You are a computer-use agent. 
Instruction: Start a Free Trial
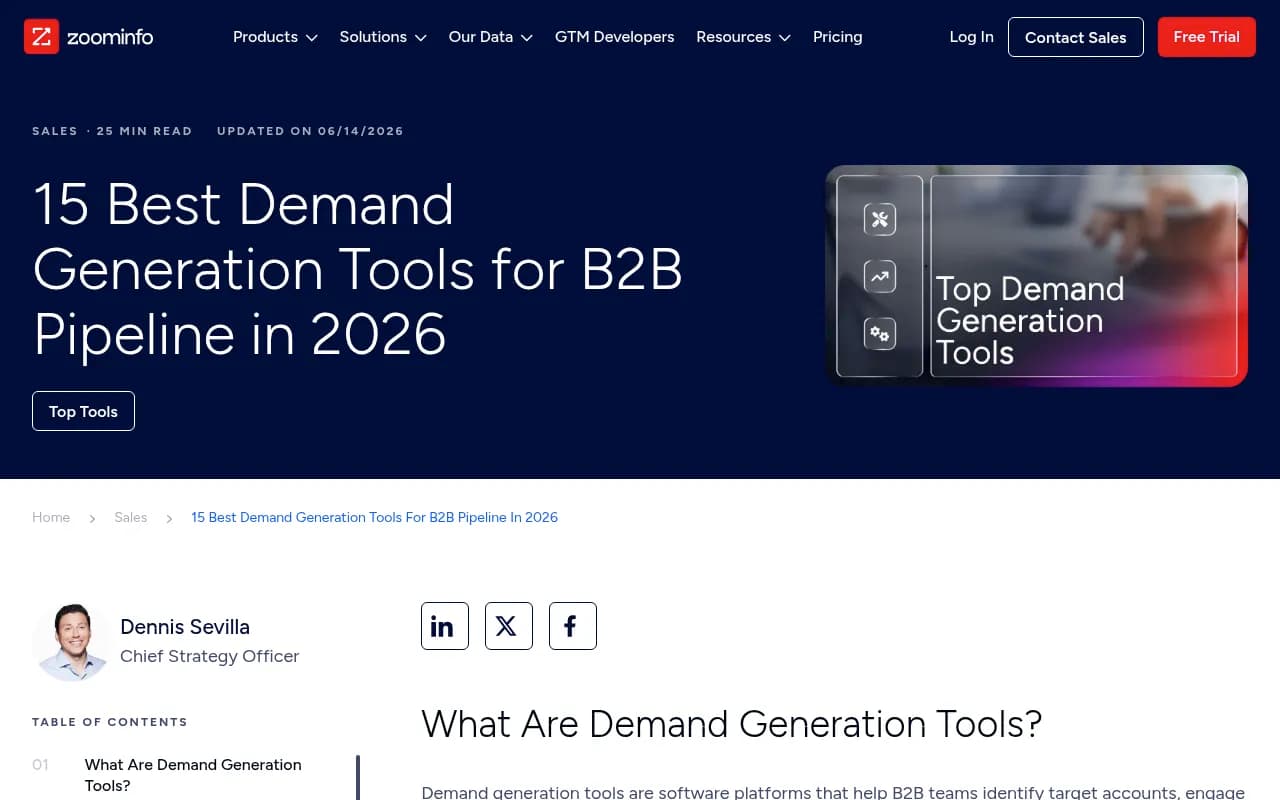tap(1207, 37)
